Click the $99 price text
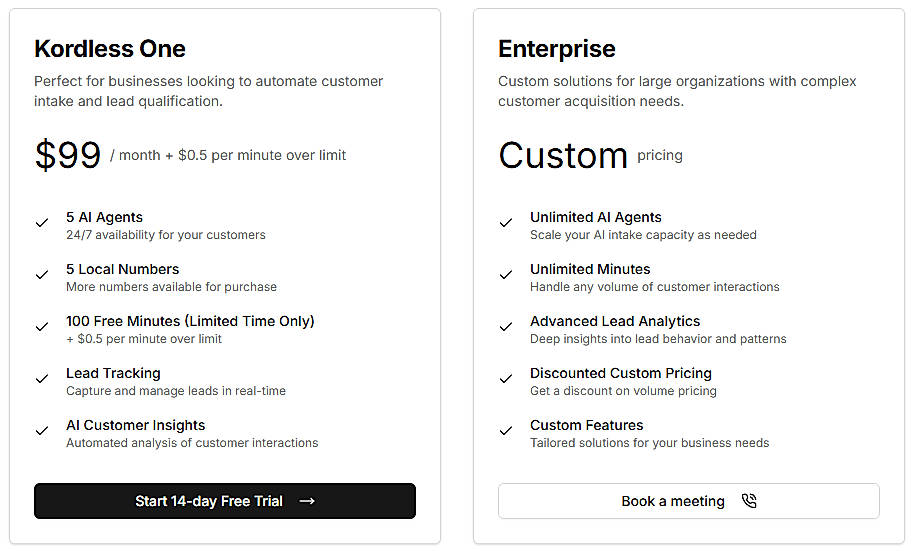 coord(68,155)
